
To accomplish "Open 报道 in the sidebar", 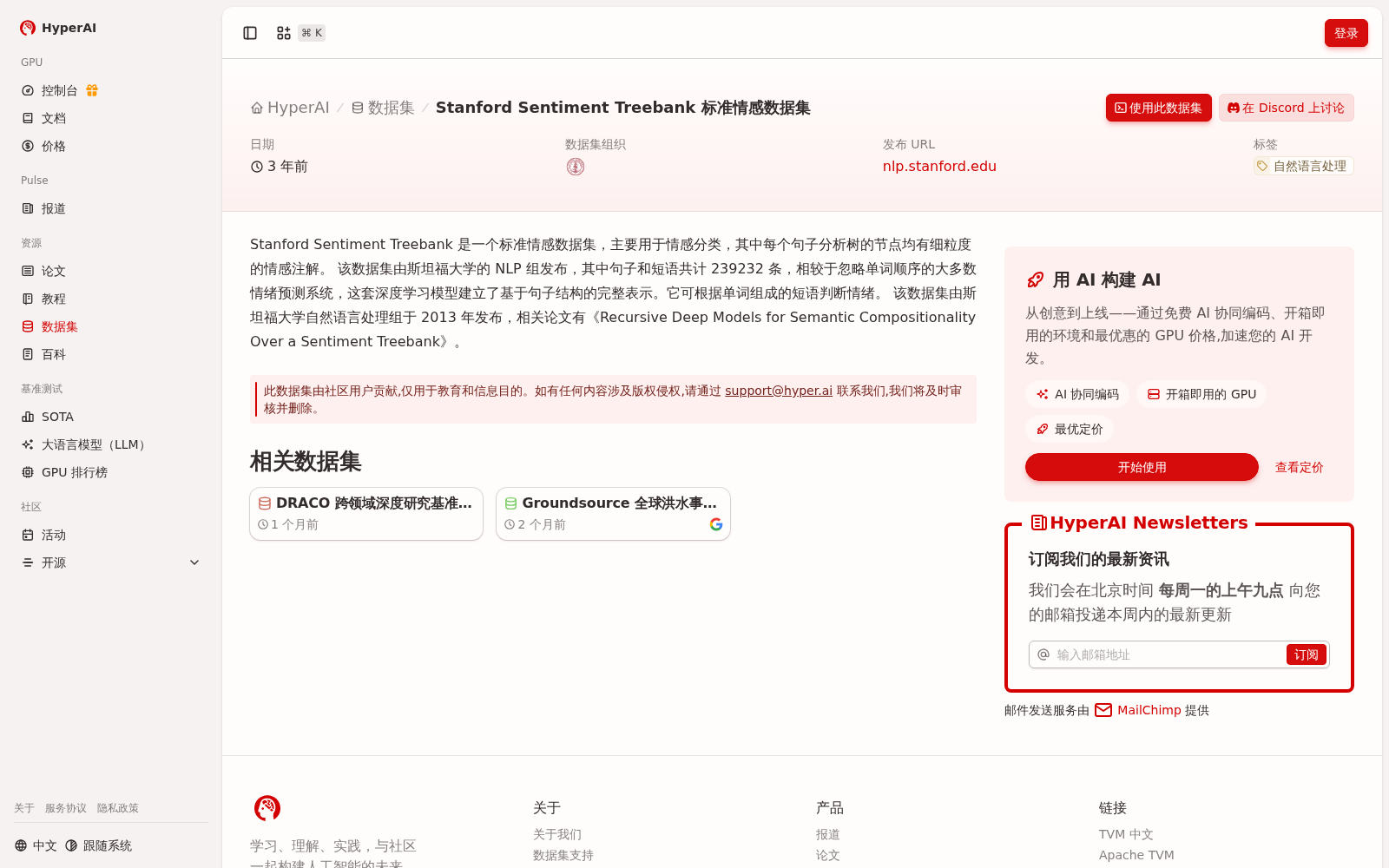I will (x=43, y=208).
